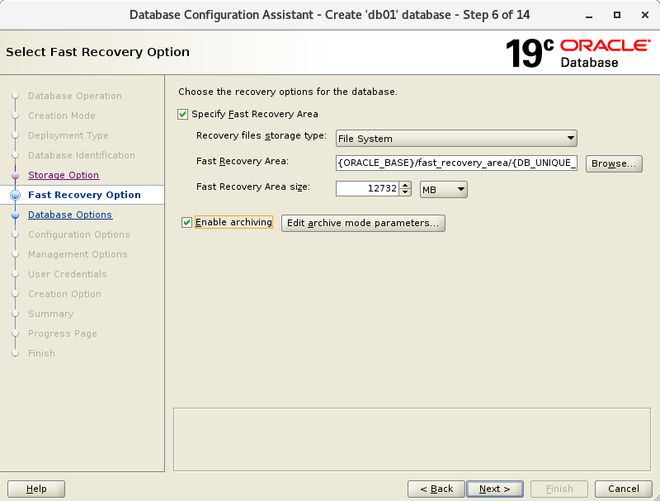Click the Creation Option step label
Screen dimensions: 660x501
[x=64, y=294]
